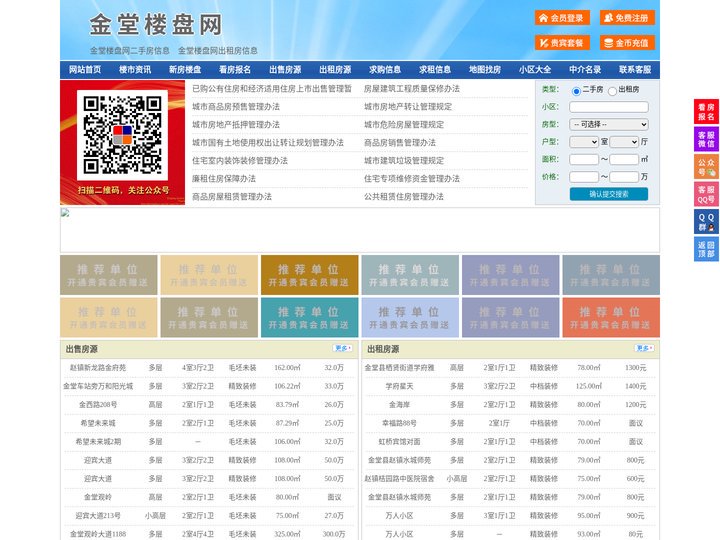Click the 确认提交搜索 search button
This screenshot has height=540, width=720.
point(609,194)
